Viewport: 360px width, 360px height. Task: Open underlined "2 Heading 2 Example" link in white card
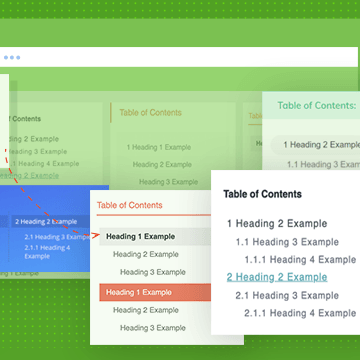[277, 277]
